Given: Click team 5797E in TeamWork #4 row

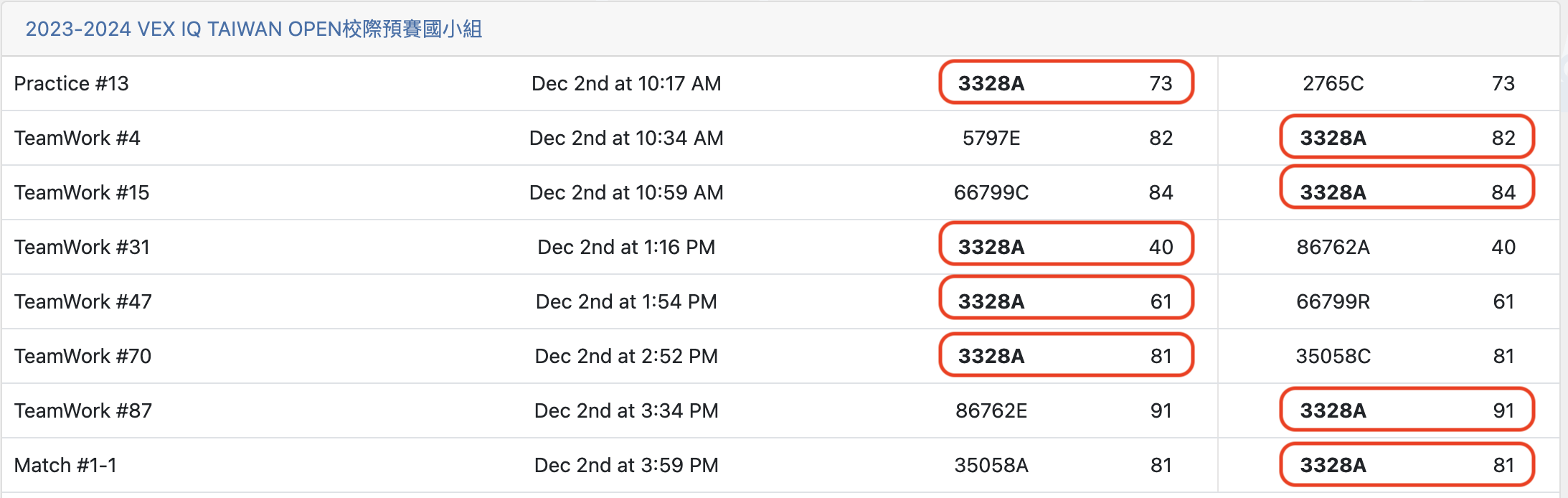Looking at the screenshot, I should click(x=991, y=138).
